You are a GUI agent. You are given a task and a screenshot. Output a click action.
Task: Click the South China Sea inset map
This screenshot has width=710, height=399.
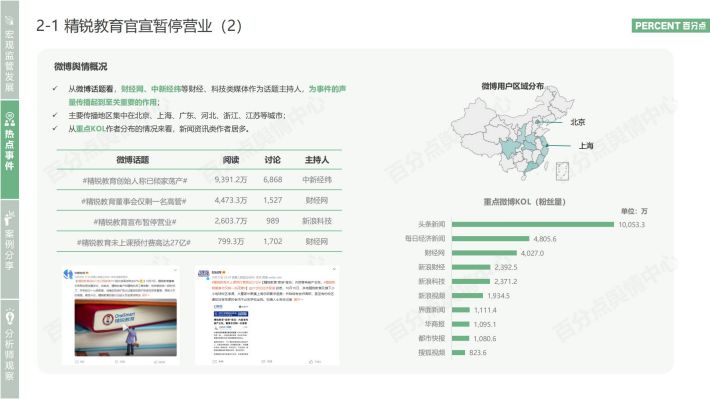pyautogui.click(x=562, y=171)
